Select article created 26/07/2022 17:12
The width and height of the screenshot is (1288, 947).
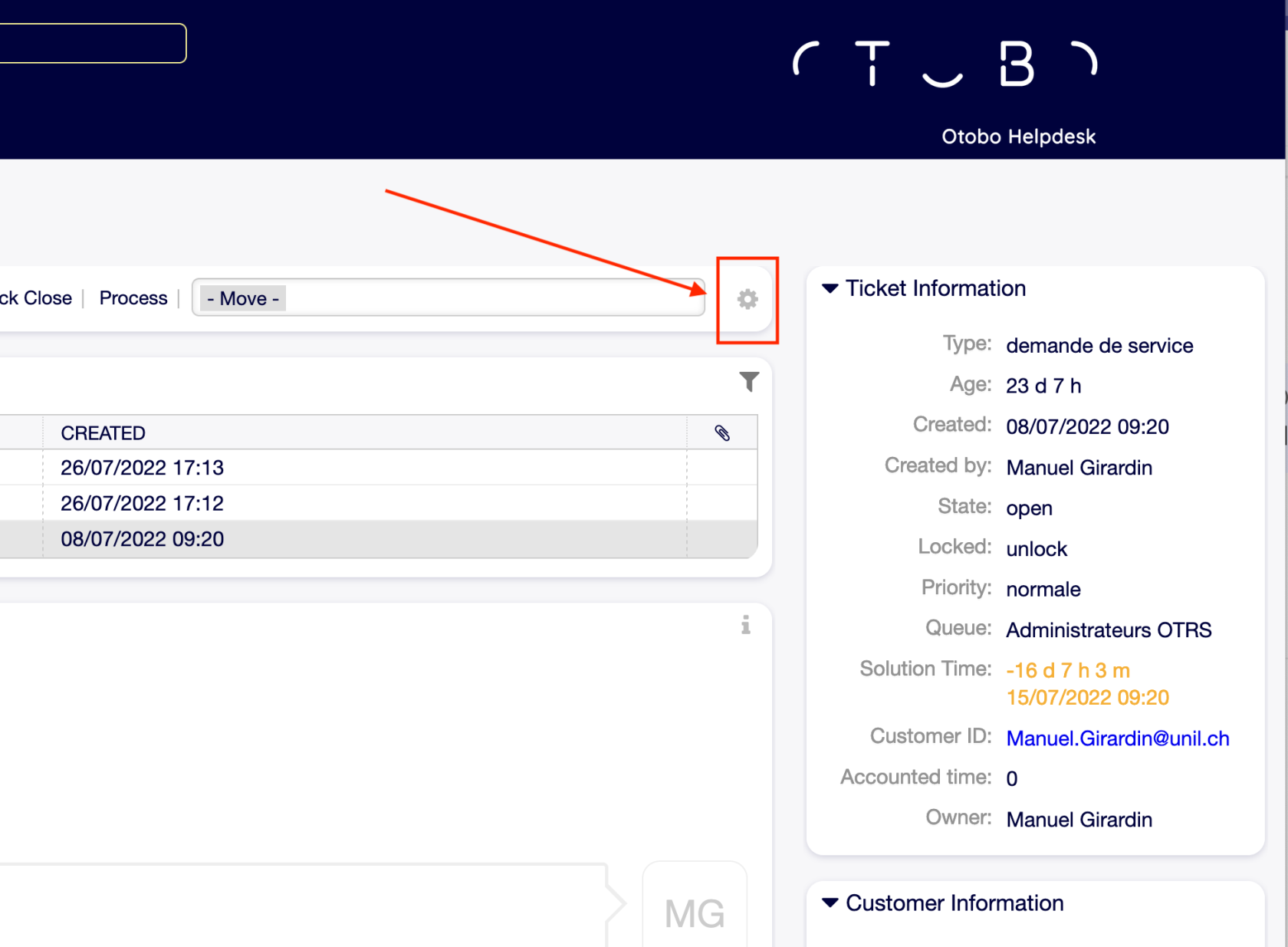tap(143, 504)
